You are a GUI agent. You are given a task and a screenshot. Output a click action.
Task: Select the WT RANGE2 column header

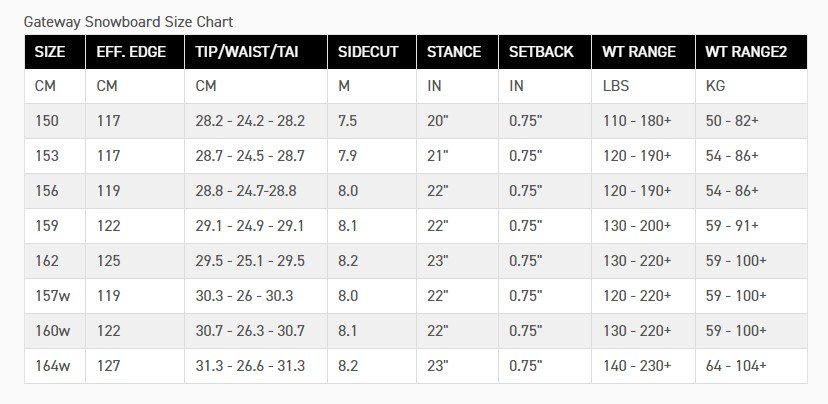(751, 52)
